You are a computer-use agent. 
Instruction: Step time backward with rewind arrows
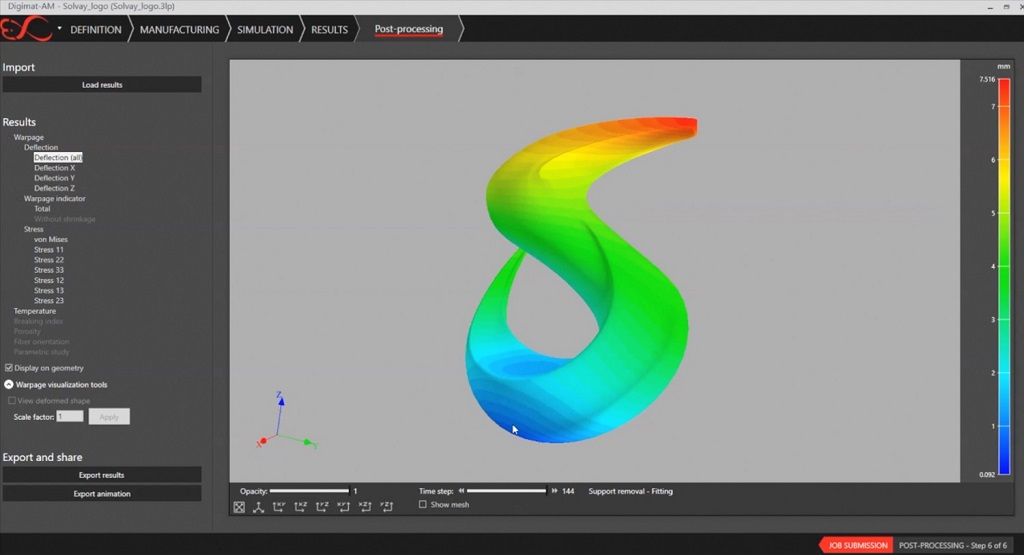[x=461, y=491]
